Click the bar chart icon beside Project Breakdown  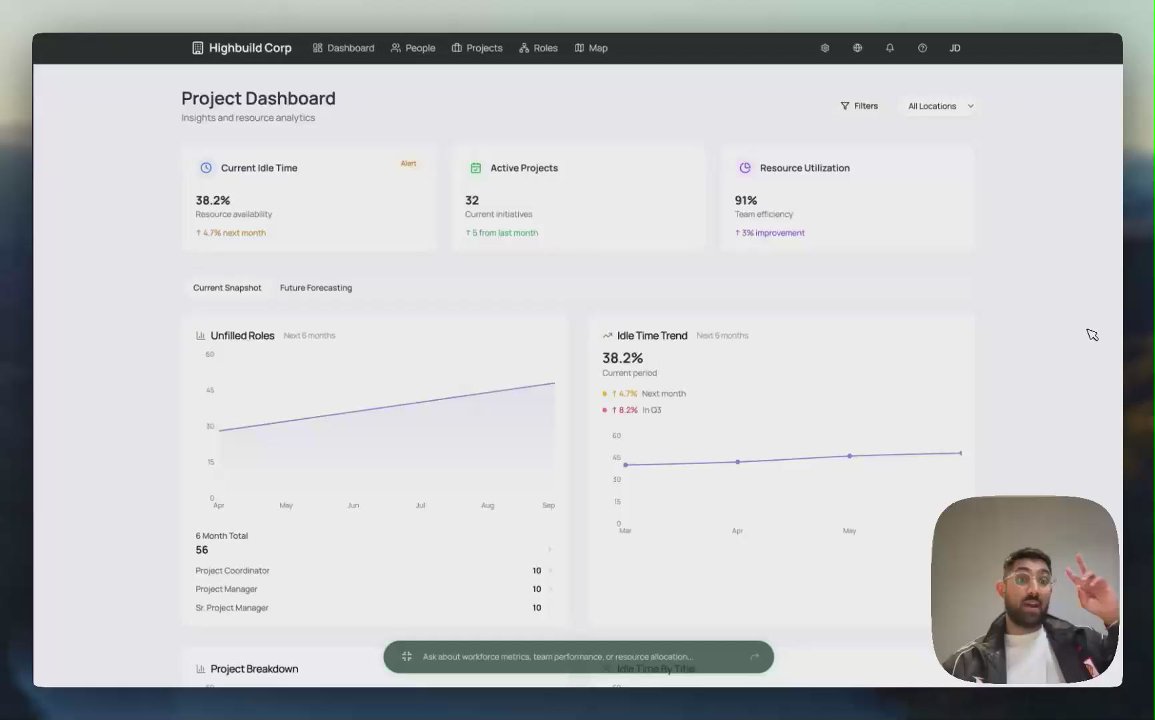(x=200, y=668)
